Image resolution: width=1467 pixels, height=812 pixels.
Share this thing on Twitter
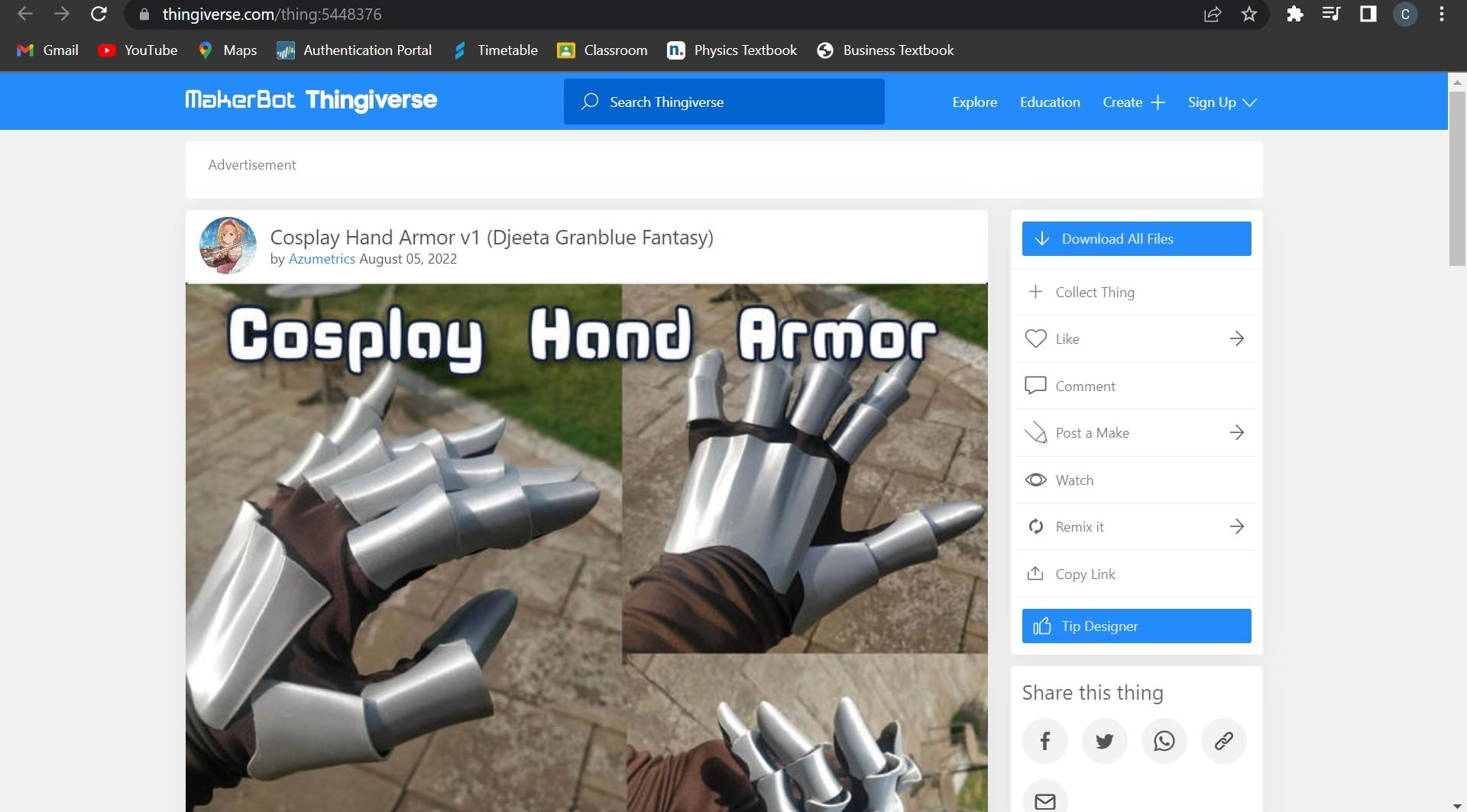(1104, 740)
